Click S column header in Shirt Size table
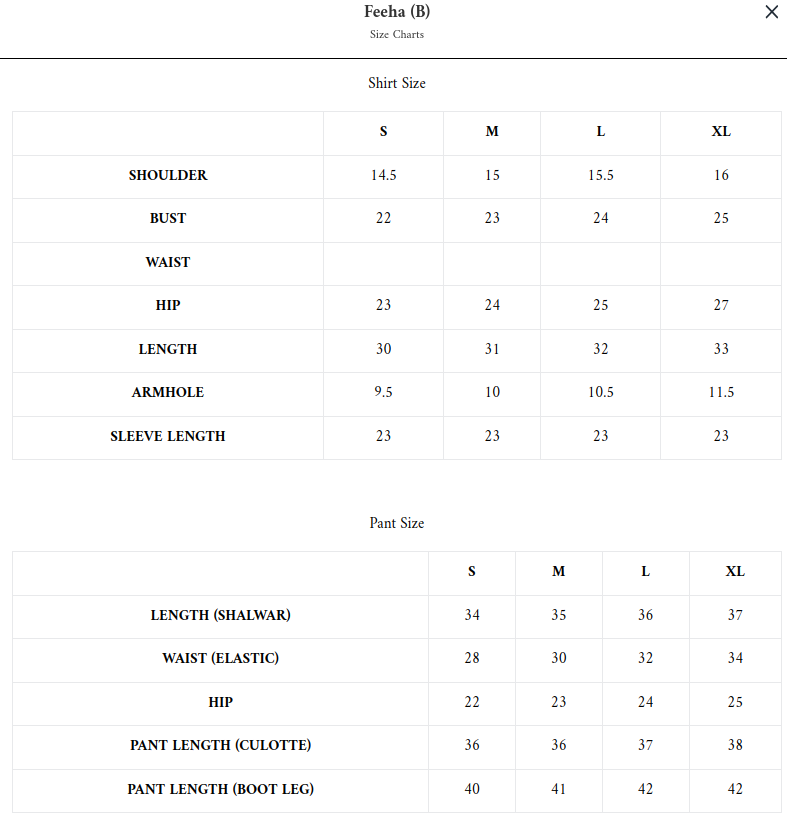The height and width of the screenshot is (838, 787). coord(383,132)
